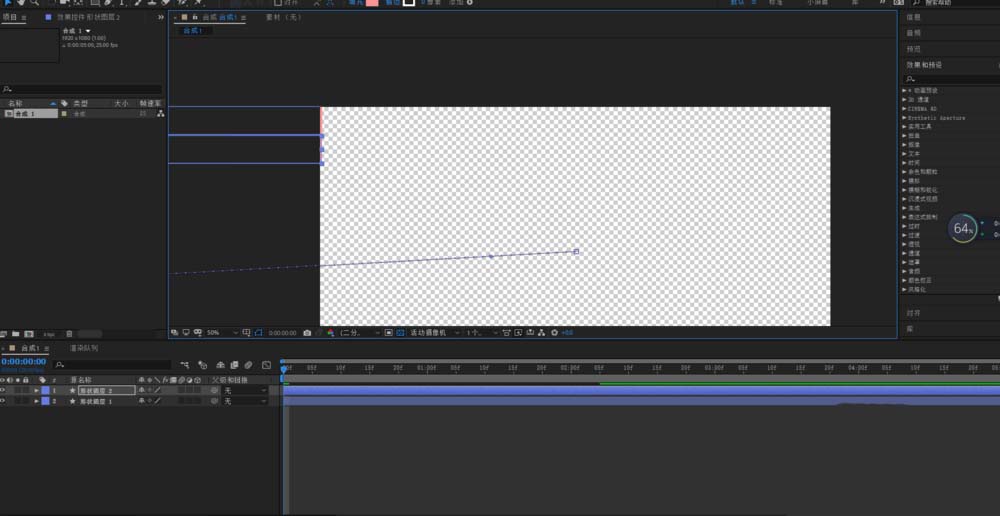Screen dimensions: 1000x516
Task: Hide layer 形状图层 2 with eye icon
Action: [3, 390]
